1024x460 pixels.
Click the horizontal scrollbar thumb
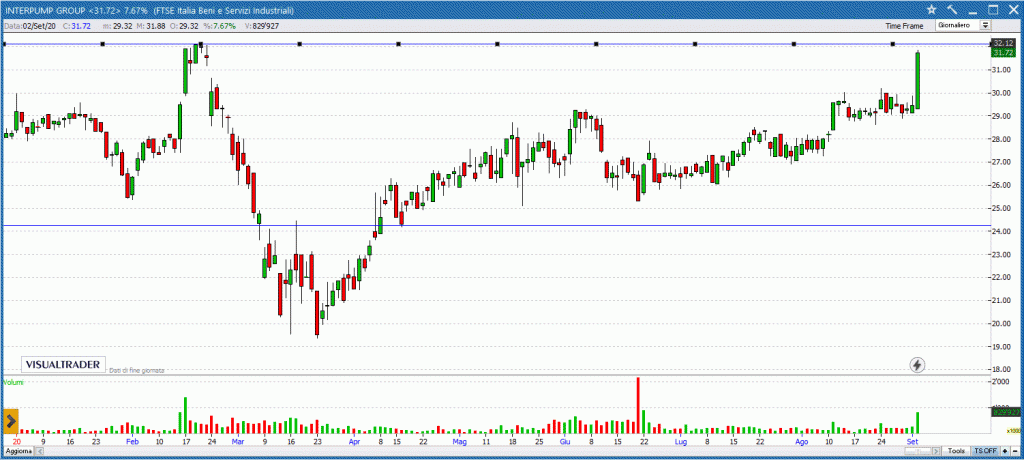[918, 452]
